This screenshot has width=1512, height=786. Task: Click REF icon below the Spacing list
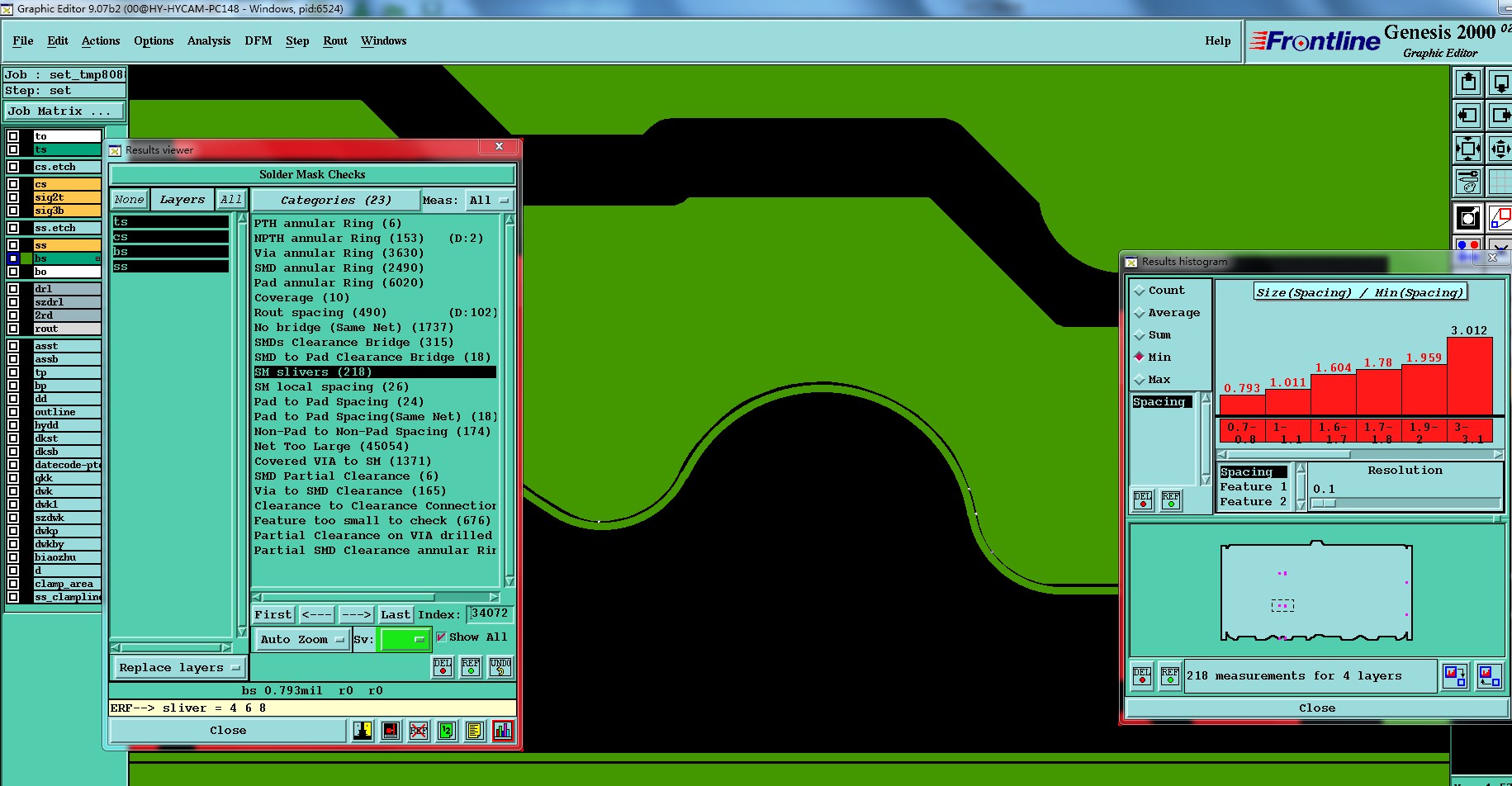[1171, 500]
